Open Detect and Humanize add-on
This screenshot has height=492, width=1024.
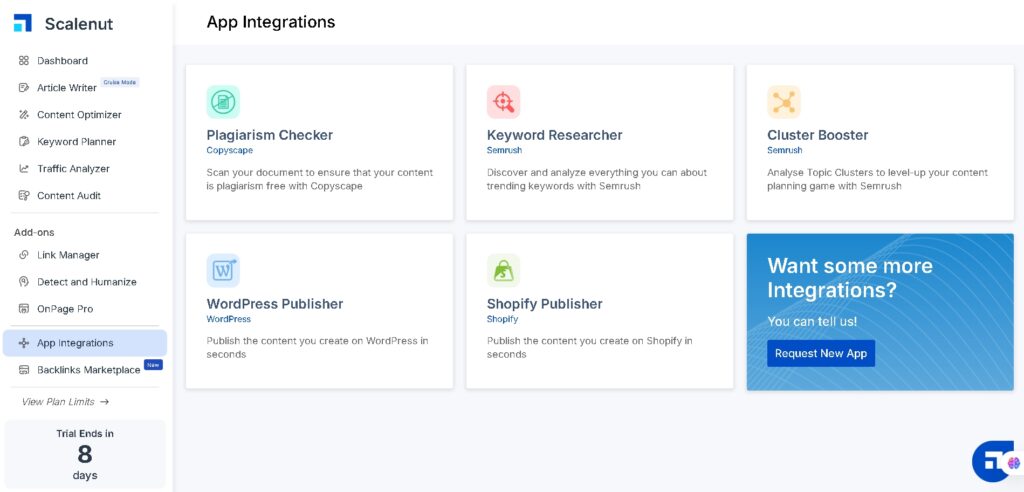point(85,282)
